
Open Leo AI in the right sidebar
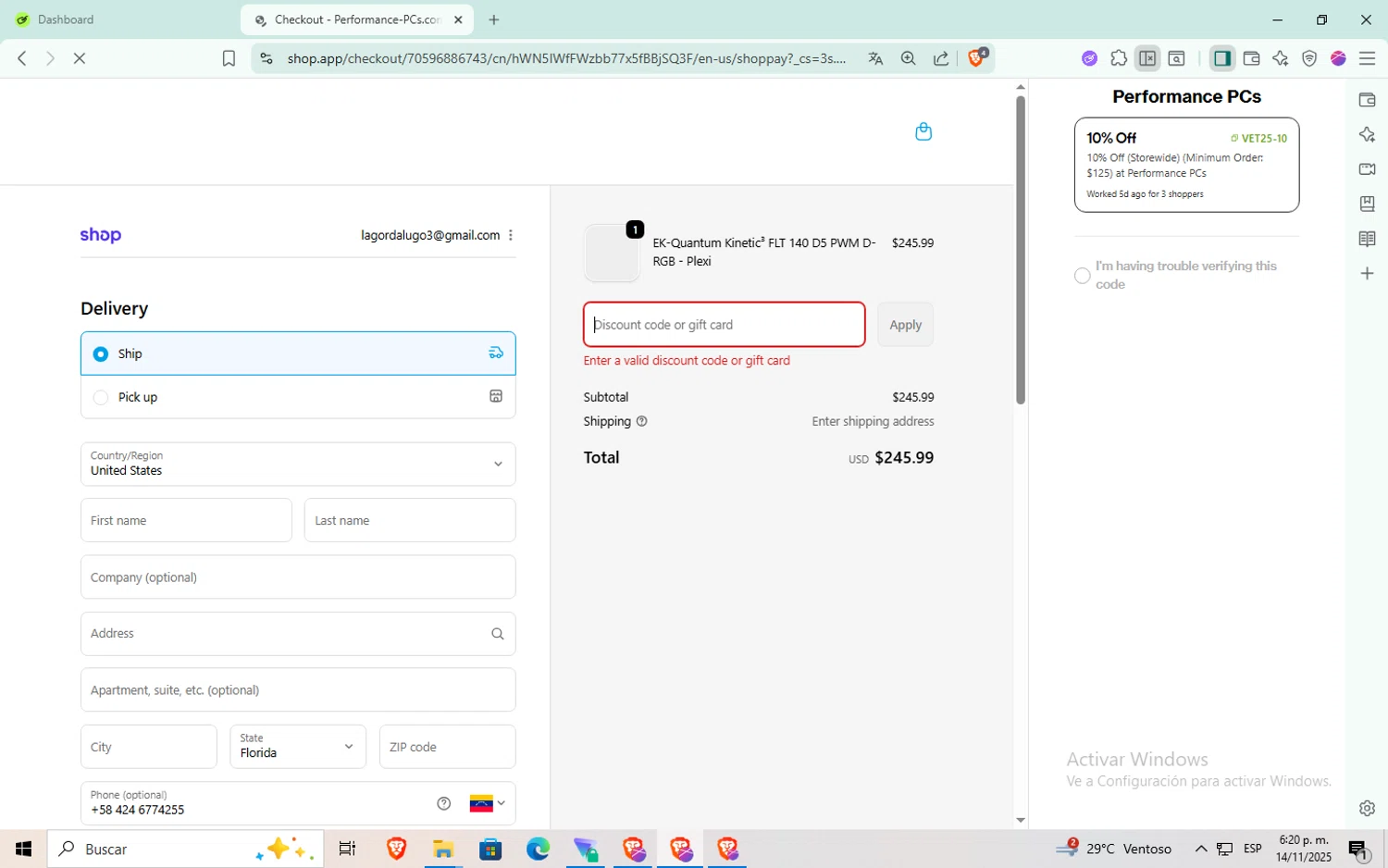click(1367, 135)
